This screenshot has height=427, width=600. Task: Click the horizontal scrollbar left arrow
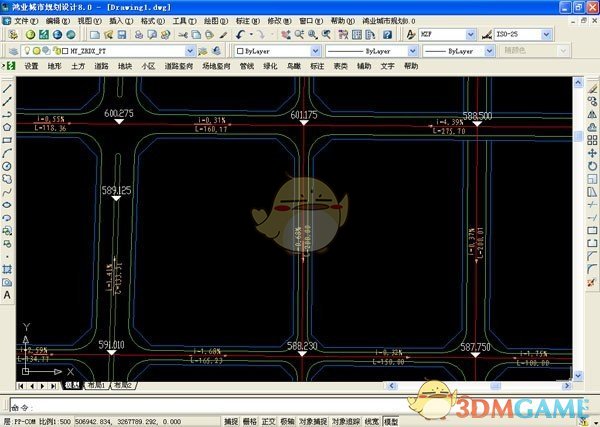click(391, 386)
